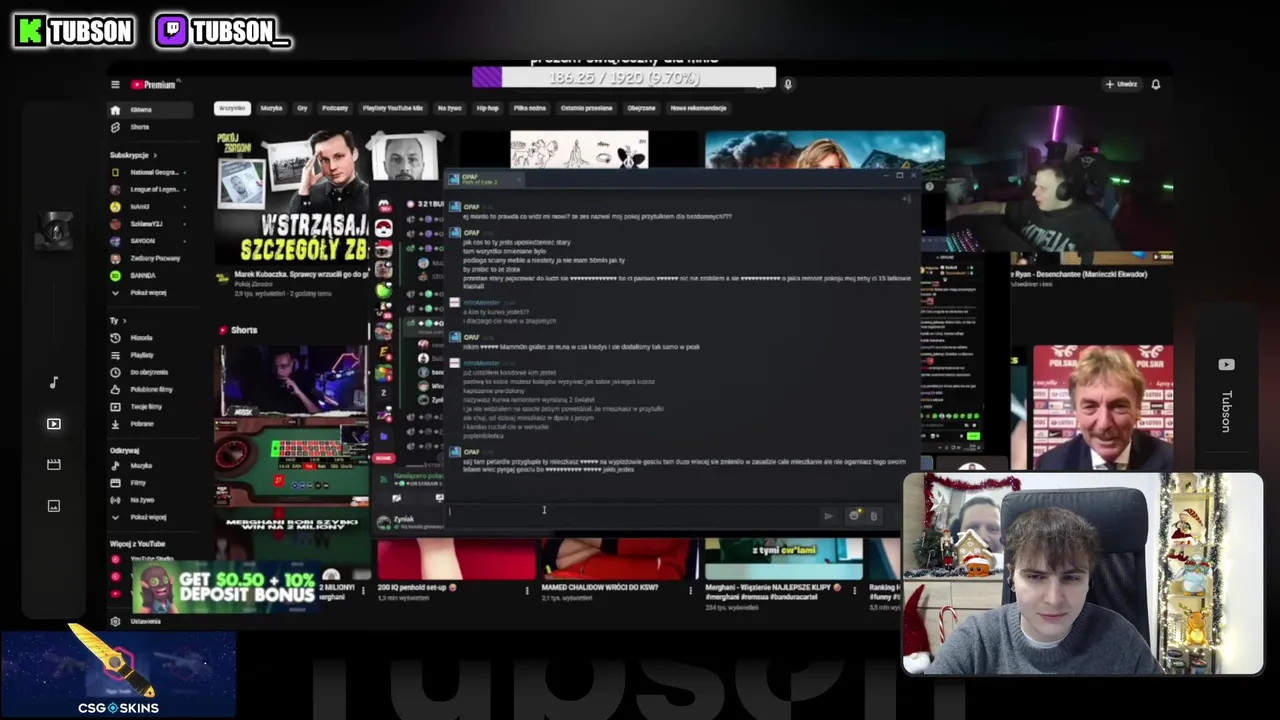1280x720 pixels.
Task: Select the Obejrzane filter chip
Action: coord(642,108)
